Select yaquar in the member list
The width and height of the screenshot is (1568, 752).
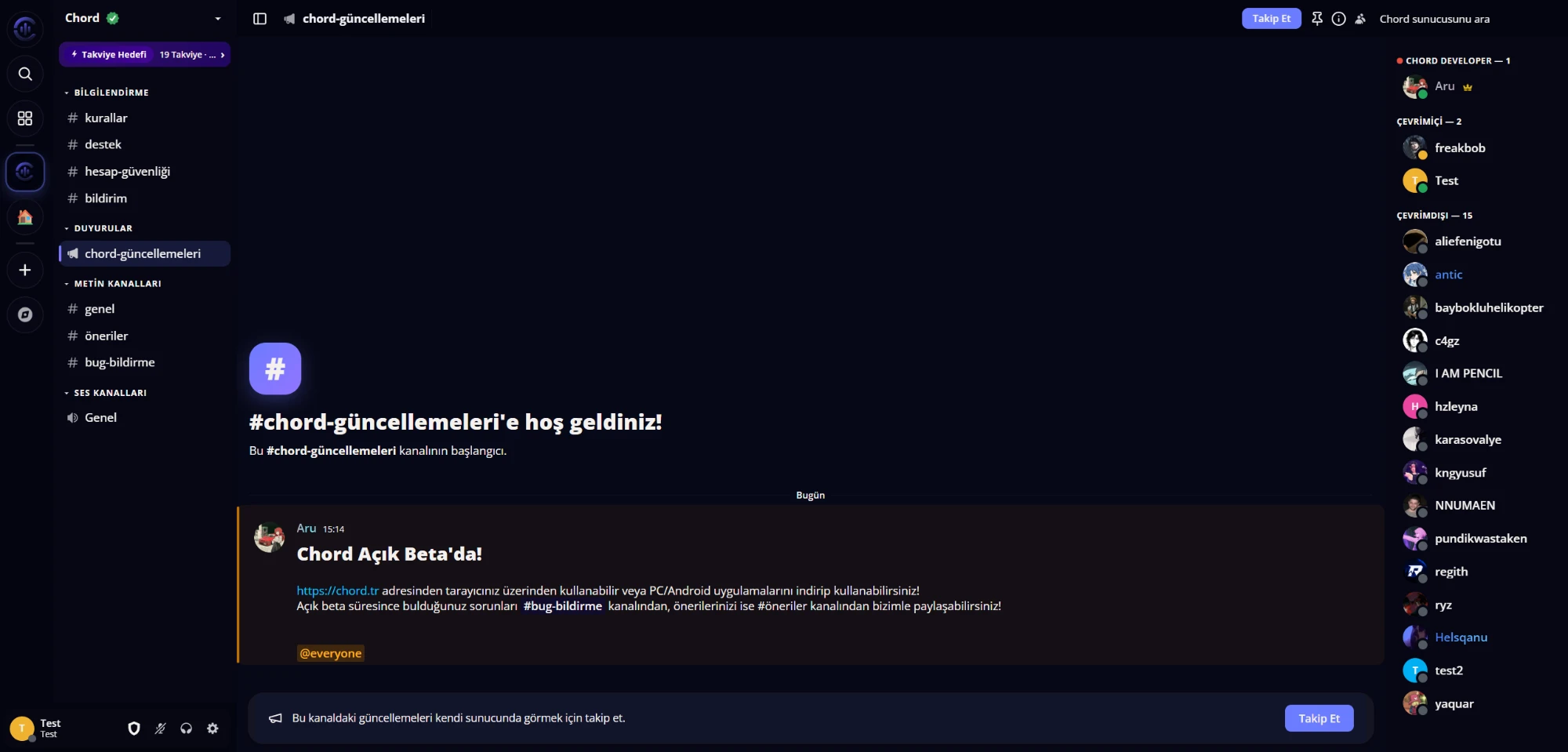point(1474,703)
